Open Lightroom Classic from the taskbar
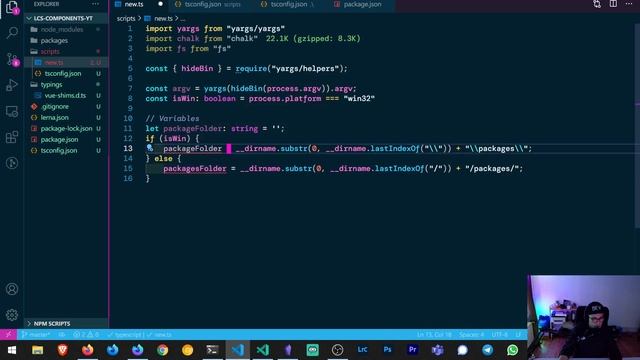 362,350
